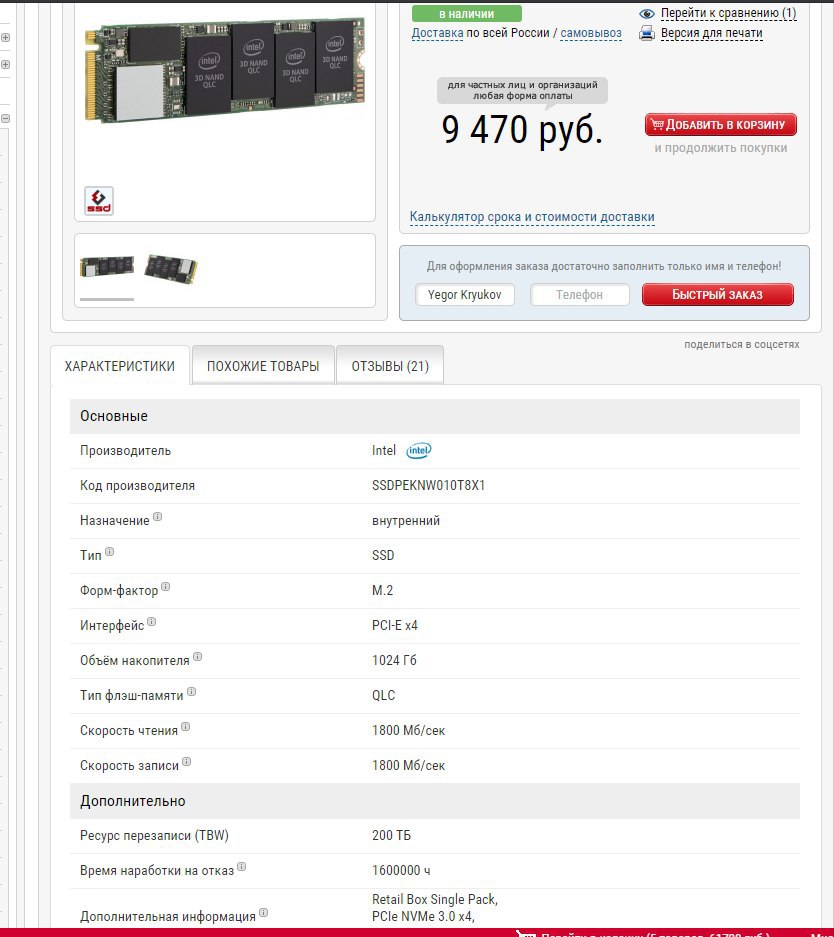Expand the topmost plus node in left sidebar
The image size is (834, 937).
coord(5,37)
